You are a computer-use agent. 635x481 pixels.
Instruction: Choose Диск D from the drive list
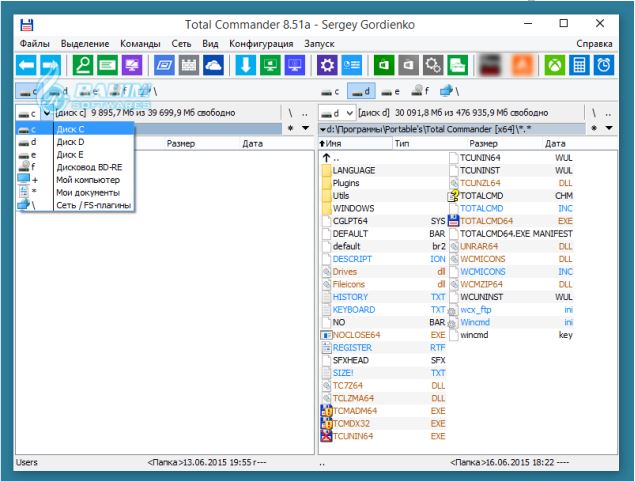[x=70, y=142]
